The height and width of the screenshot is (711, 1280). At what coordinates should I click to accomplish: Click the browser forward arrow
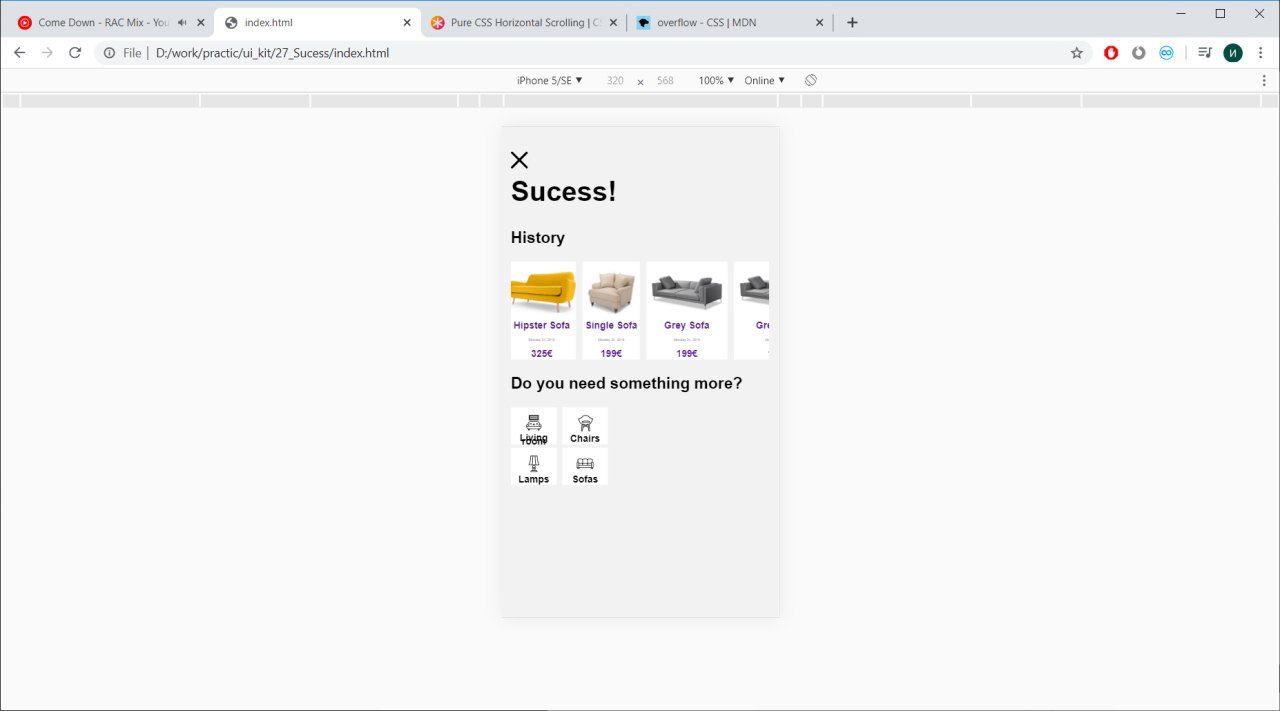click(47, 53)
